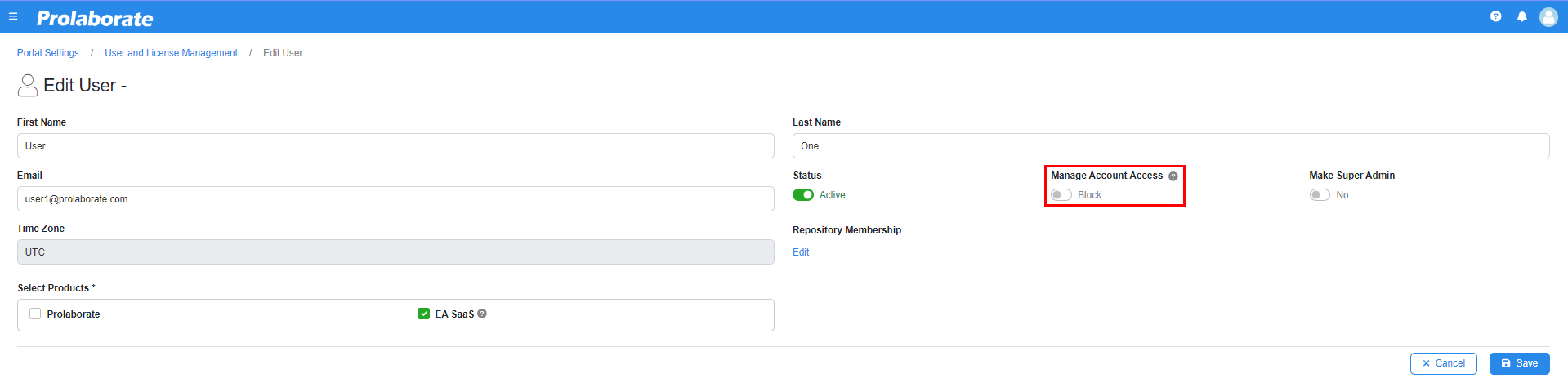This screenshot has height=378, width=1568.
Task: Open the help question mark icon in header
Action: click(1495, 16)
